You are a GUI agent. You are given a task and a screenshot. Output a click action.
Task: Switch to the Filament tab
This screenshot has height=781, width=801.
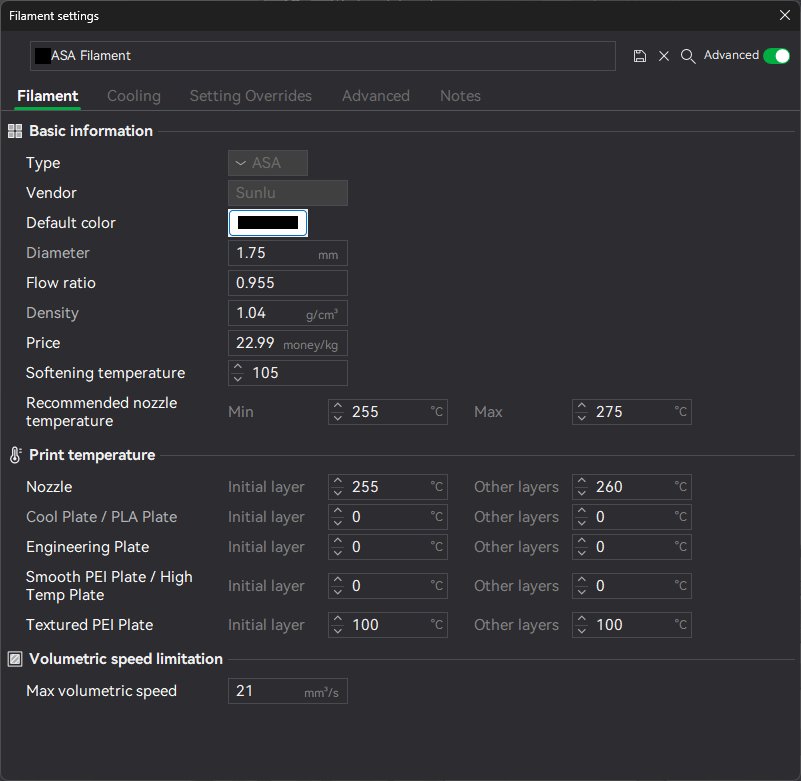pos(48,96)
